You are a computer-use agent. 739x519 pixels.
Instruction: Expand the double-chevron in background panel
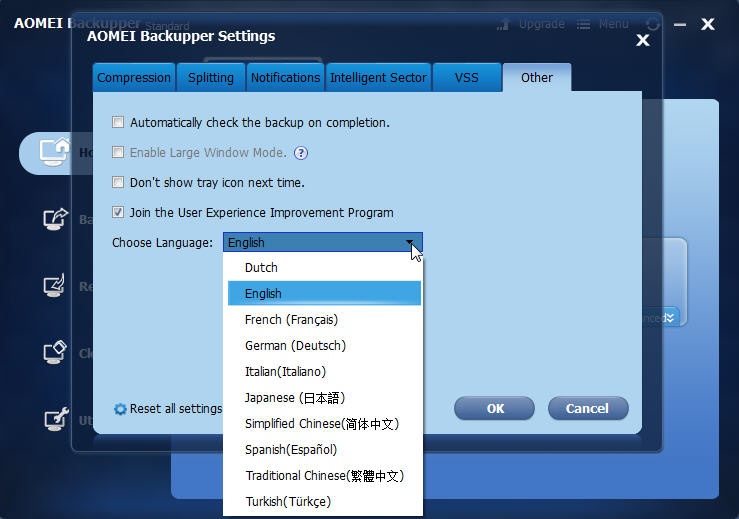pos(670,318)
